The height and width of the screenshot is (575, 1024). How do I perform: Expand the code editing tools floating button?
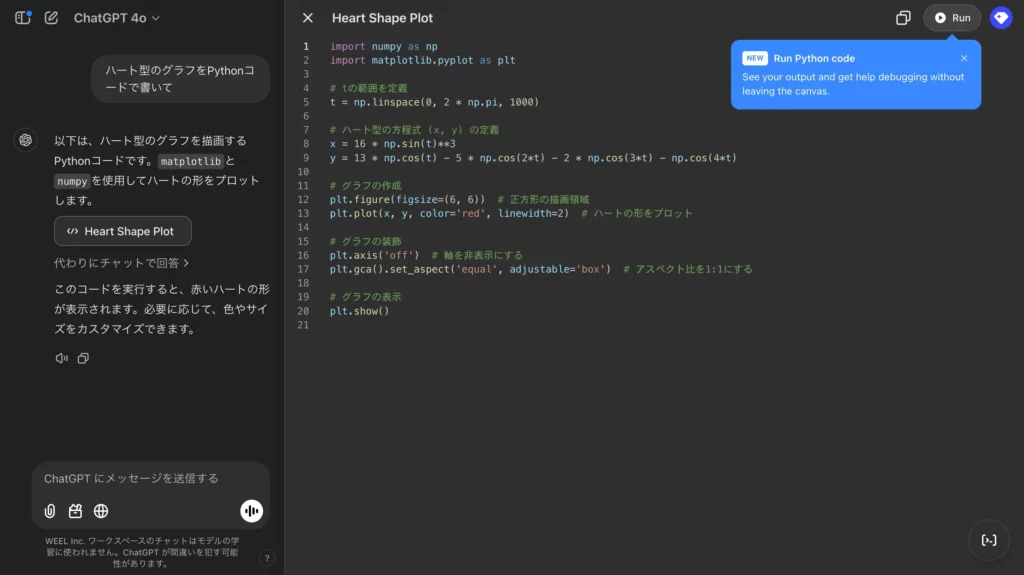click(989, 540)
